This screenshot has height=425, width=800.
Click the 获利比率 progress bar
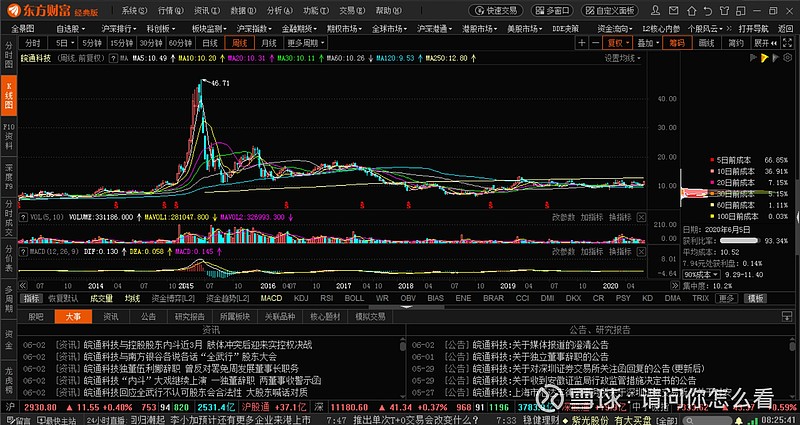pyautogui.click(x=738, y=241)
